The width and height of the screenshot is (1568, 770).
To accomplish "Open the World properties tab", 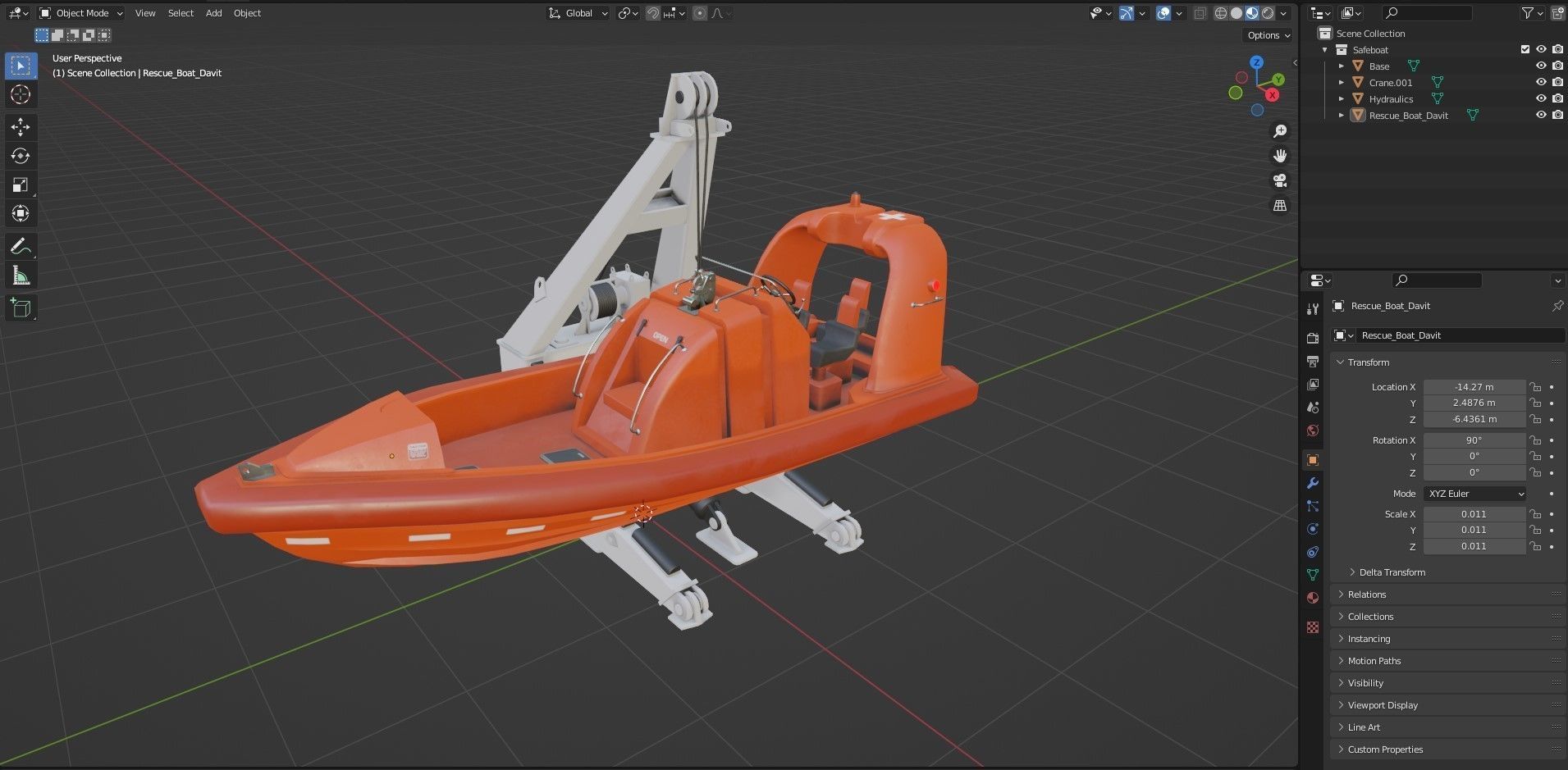I will click(1312, 430).
